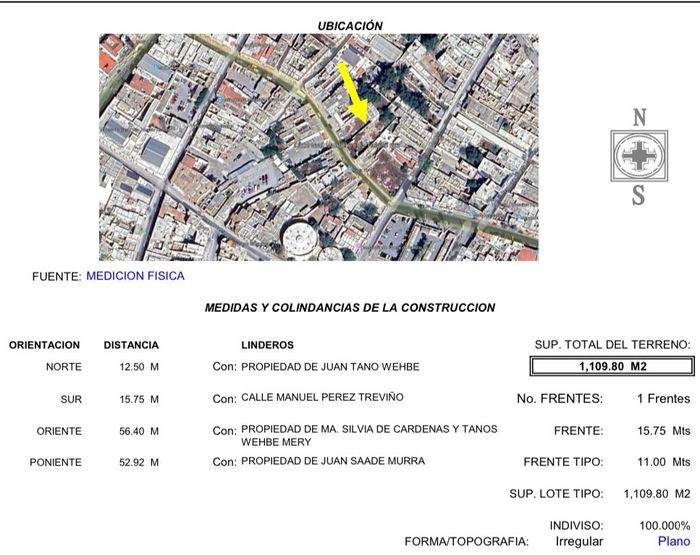Click the UBICACIÓN section title
This screenshot has height=555, width=700.
tap(350, 26)
